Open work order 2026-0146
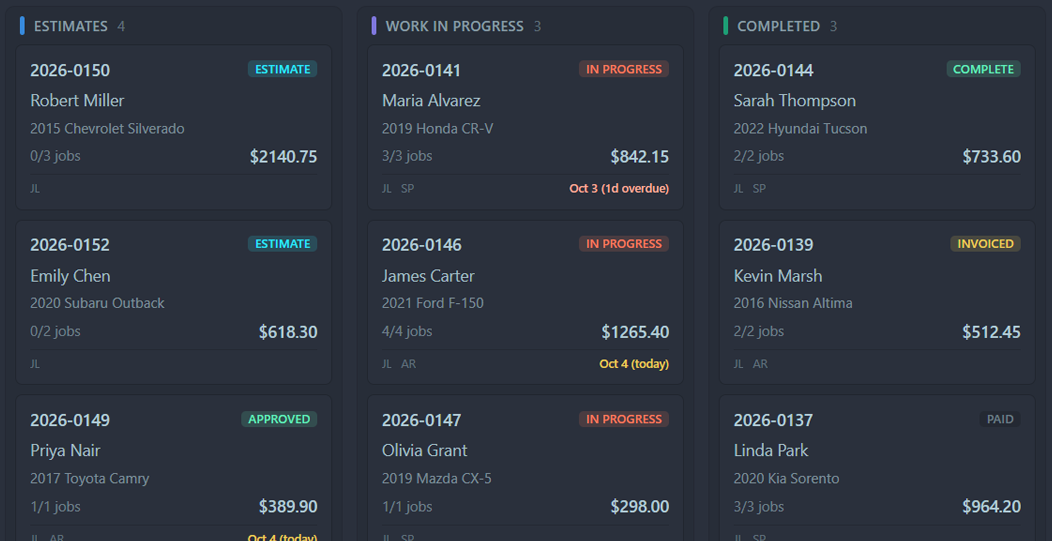1052x541 pixels. [421, 244]
